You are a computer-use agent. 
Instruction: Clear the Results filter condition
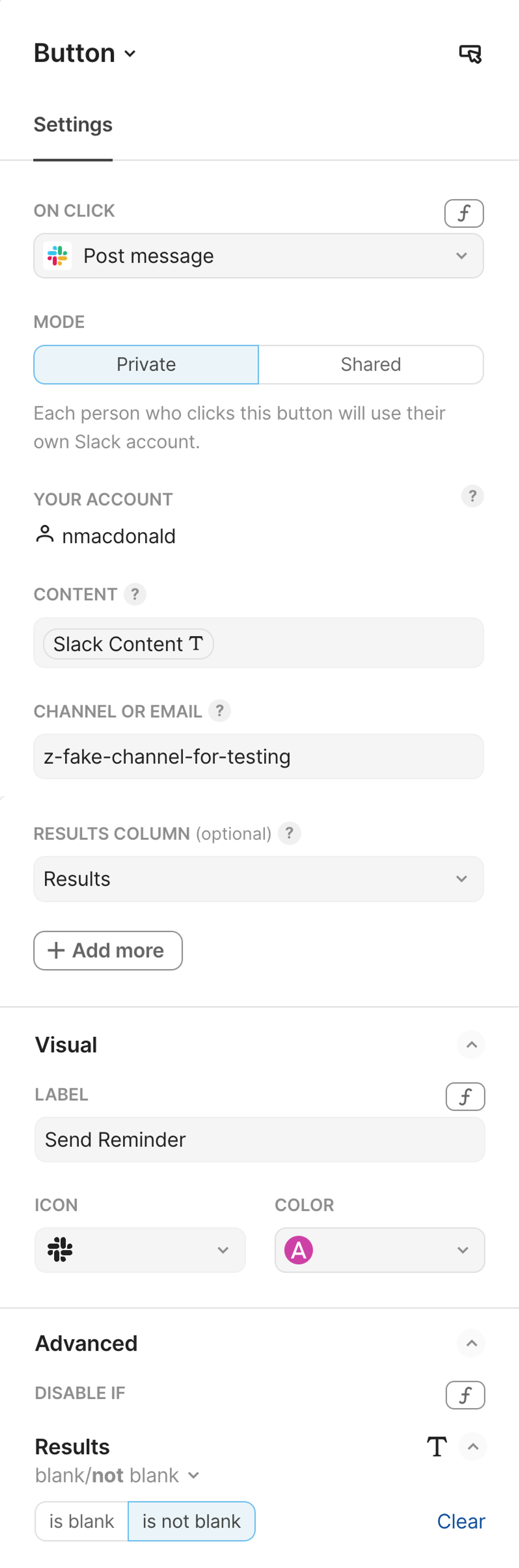(461, 1521)
